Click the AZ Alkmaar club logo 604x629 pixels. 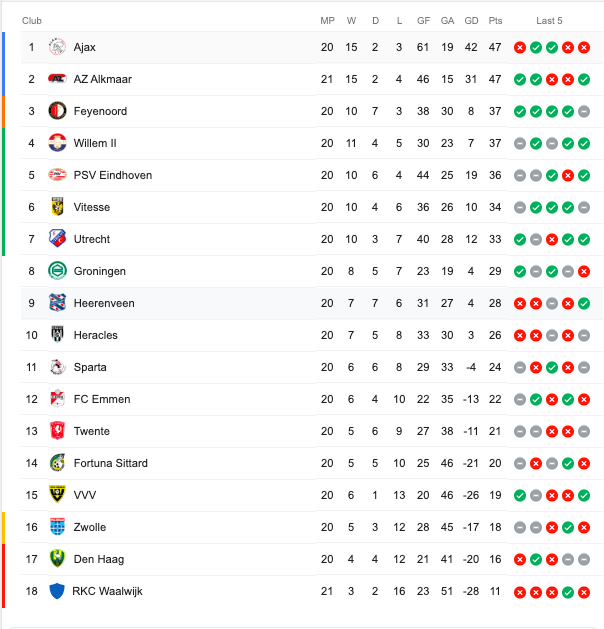pos(57,79)
